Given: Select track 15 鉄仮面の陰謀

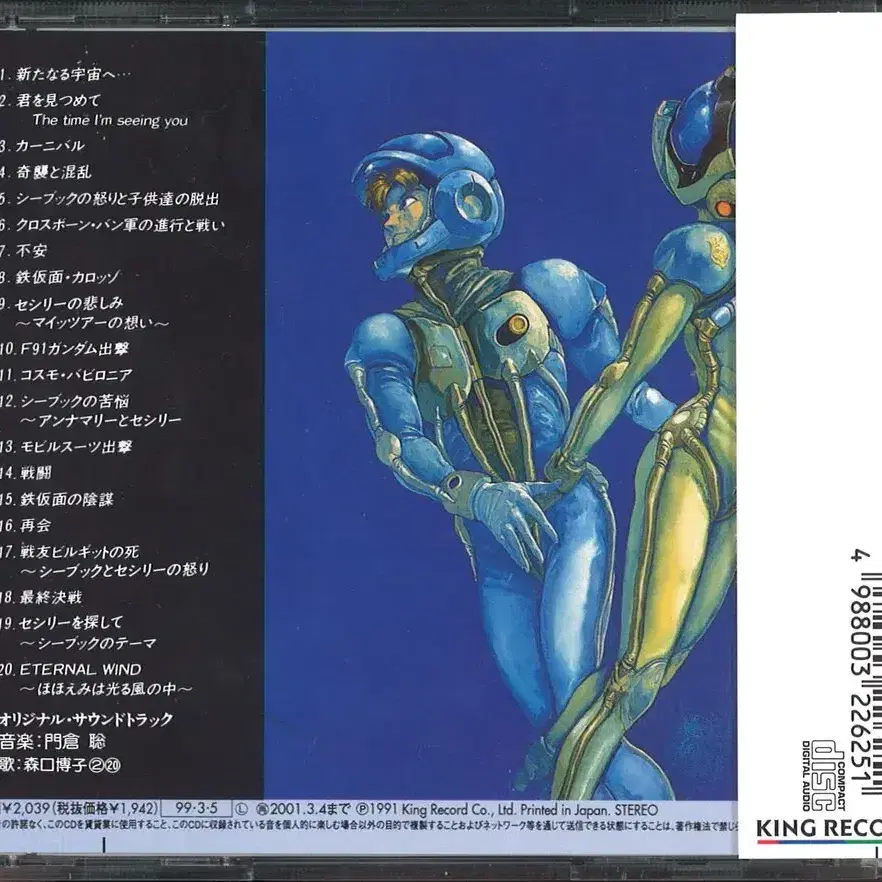Looking at the screenshot, I should point(57,499).
